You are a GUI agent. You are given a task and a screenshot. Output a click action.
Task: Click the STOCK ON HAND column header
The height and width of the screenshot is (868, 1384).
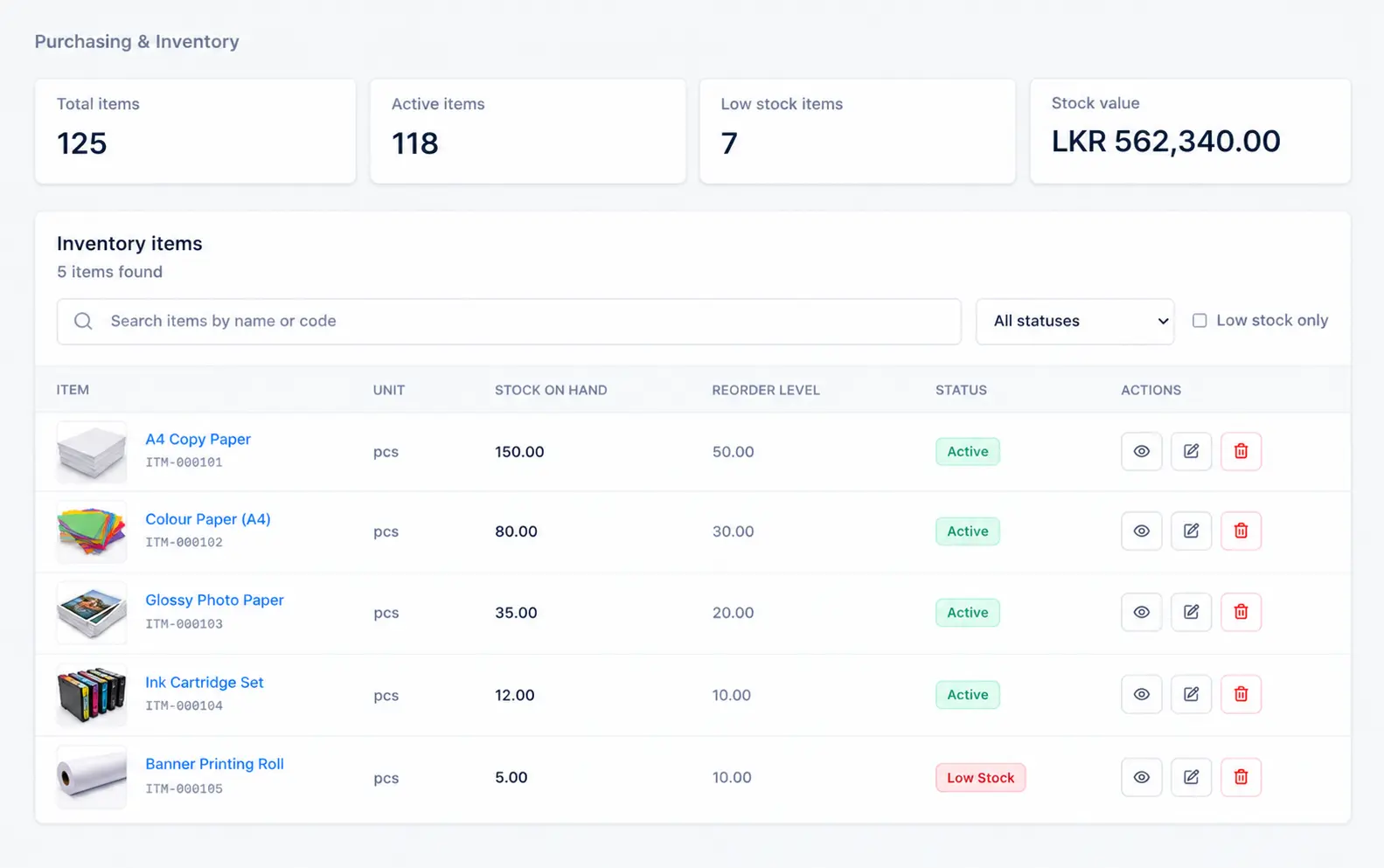click(551, 390)
